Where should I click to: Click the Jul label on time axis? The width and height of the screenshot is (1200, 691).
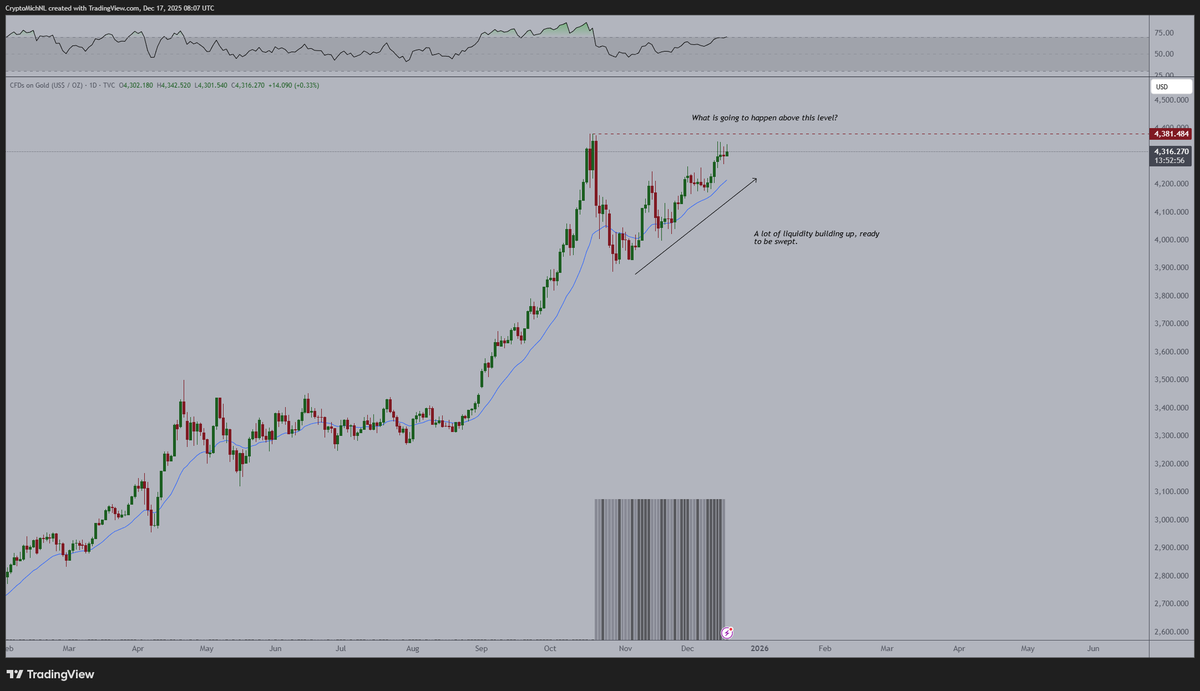click(340, 649)
